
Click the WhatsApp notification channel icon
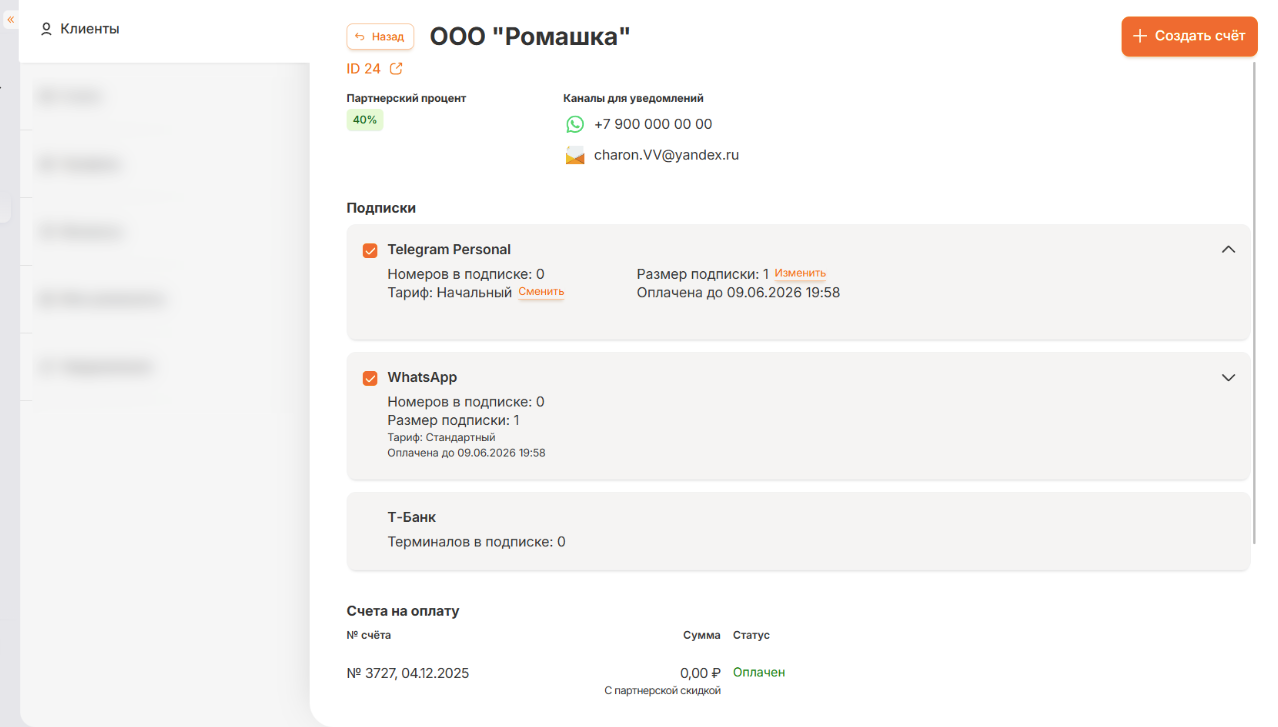pyautogui.click(x=575, y=125)
